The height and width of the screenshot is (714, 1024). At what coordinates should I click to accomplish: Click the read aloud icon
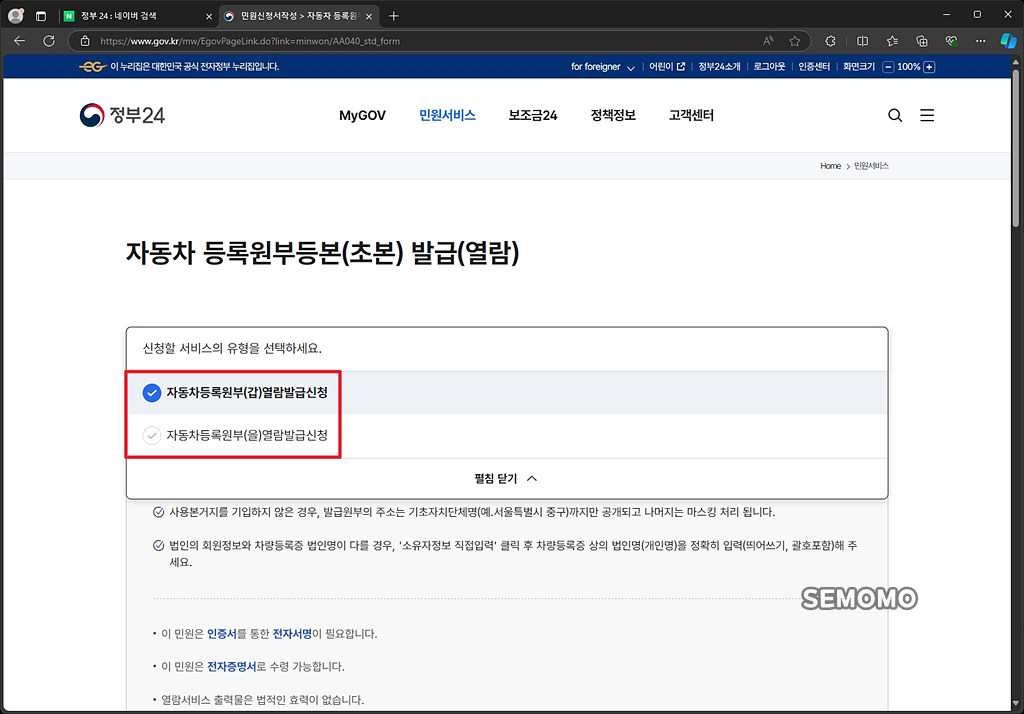[x=769, y=41]
